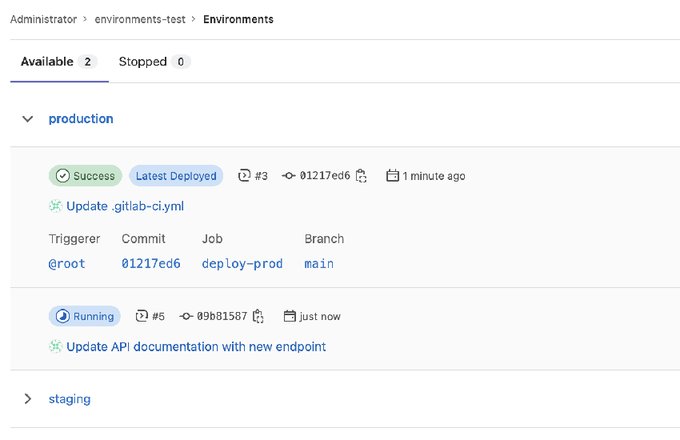
Task: Click the 'just now' timestamp
Action: pos(320,316)
